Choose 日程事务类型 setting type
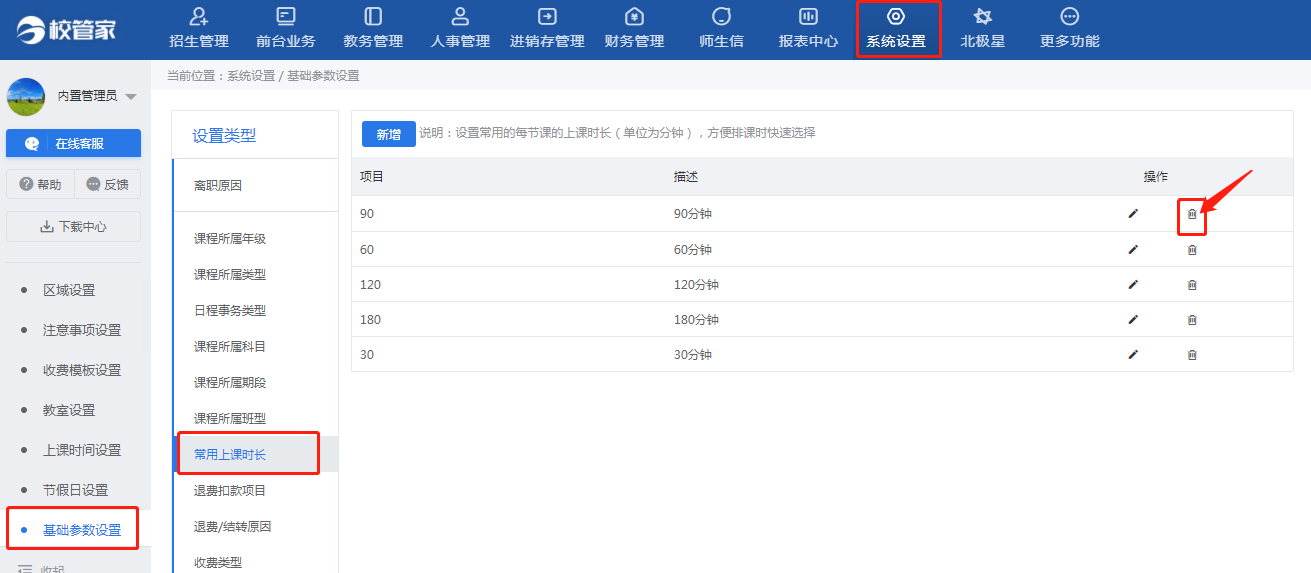Image resolution: width=1311 pixels, height=573 pixels. pyautogui.click(x=230, y=311)
